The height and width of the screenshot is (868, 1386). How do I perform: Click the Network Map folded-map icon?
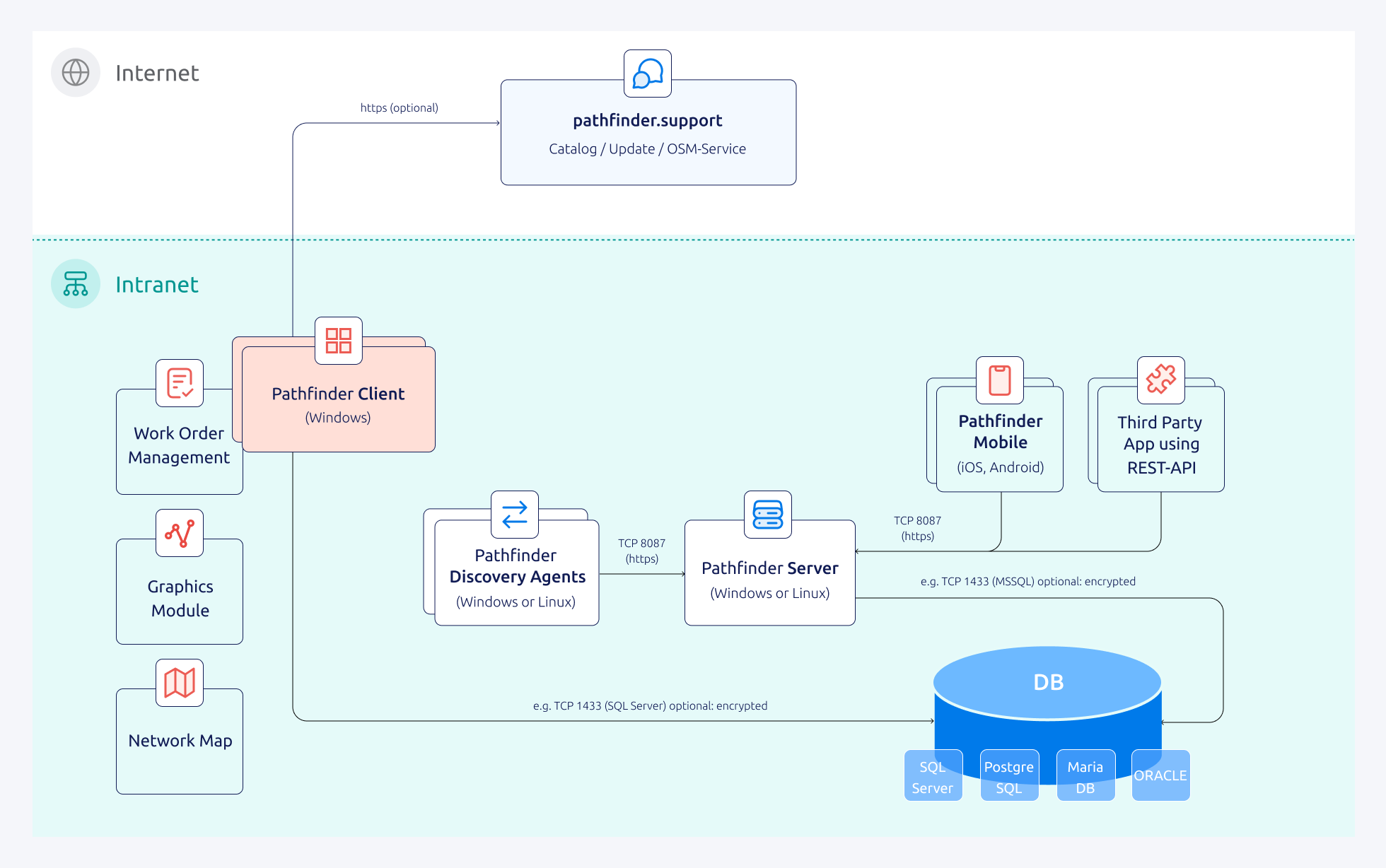180,683
